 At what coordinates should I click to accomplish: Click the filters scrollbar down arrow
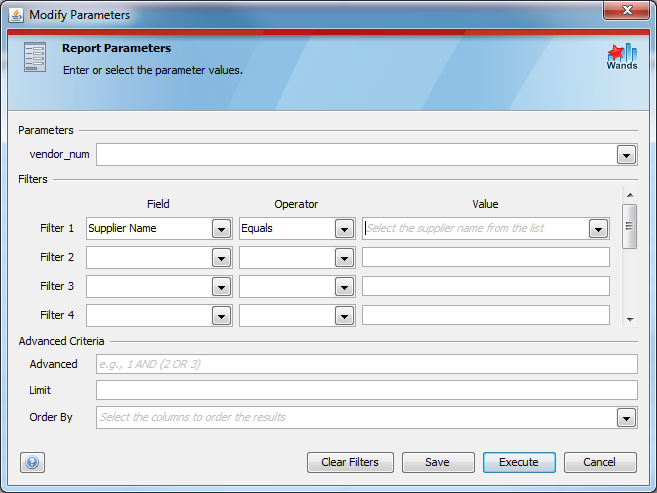630,320
